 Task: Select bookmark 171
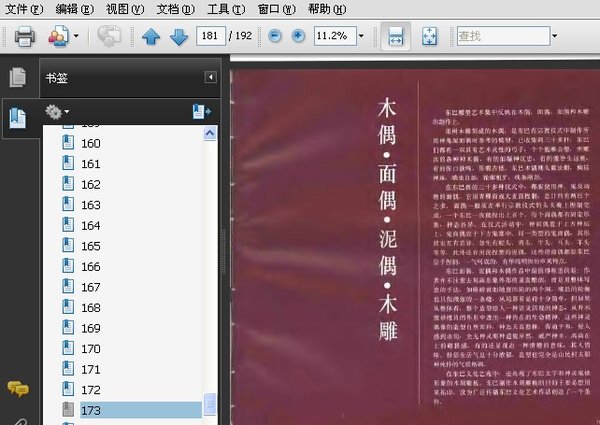(x=91, y=370)
